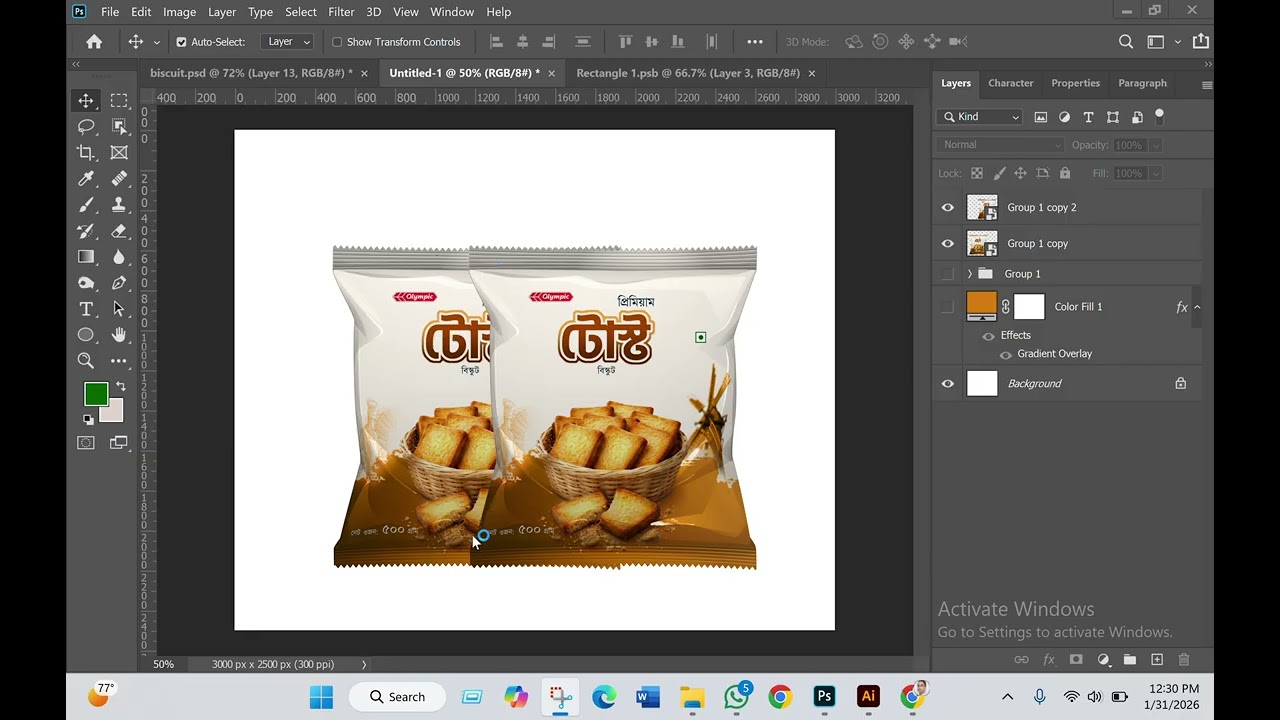Select the Frame tool
The height and width of the screenshot is (720, 1280).
click(119, 153)
